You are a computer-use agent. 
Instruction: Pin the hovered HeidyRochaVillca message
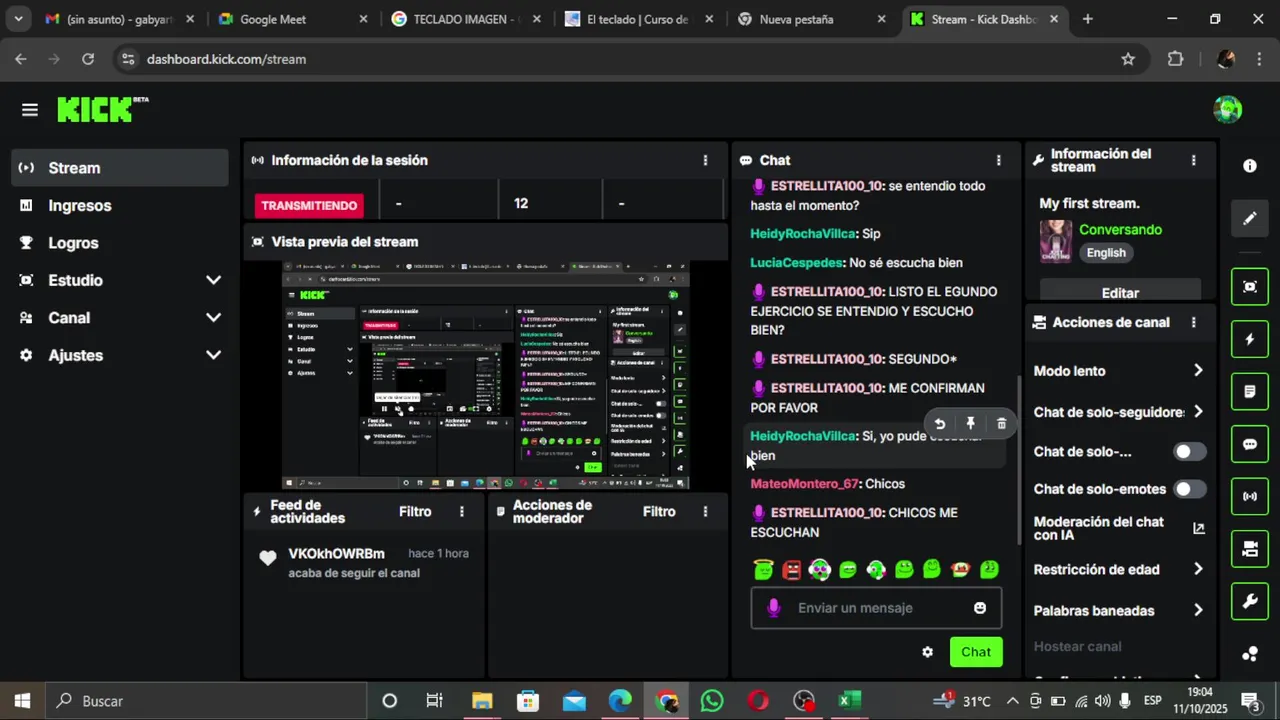point(970,424)
